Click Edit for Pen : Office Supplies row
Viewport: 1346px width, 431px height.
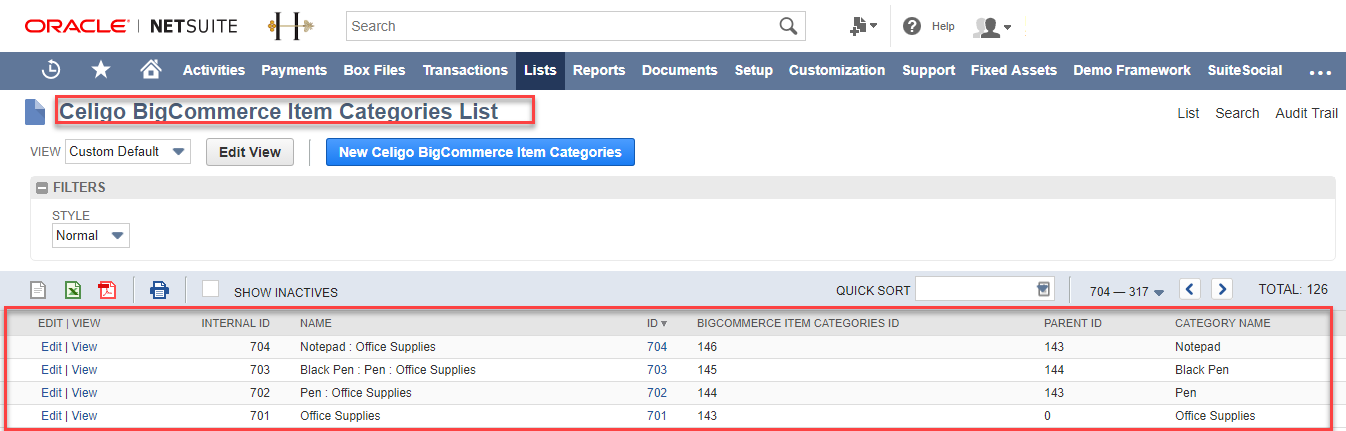click(51, 393)
